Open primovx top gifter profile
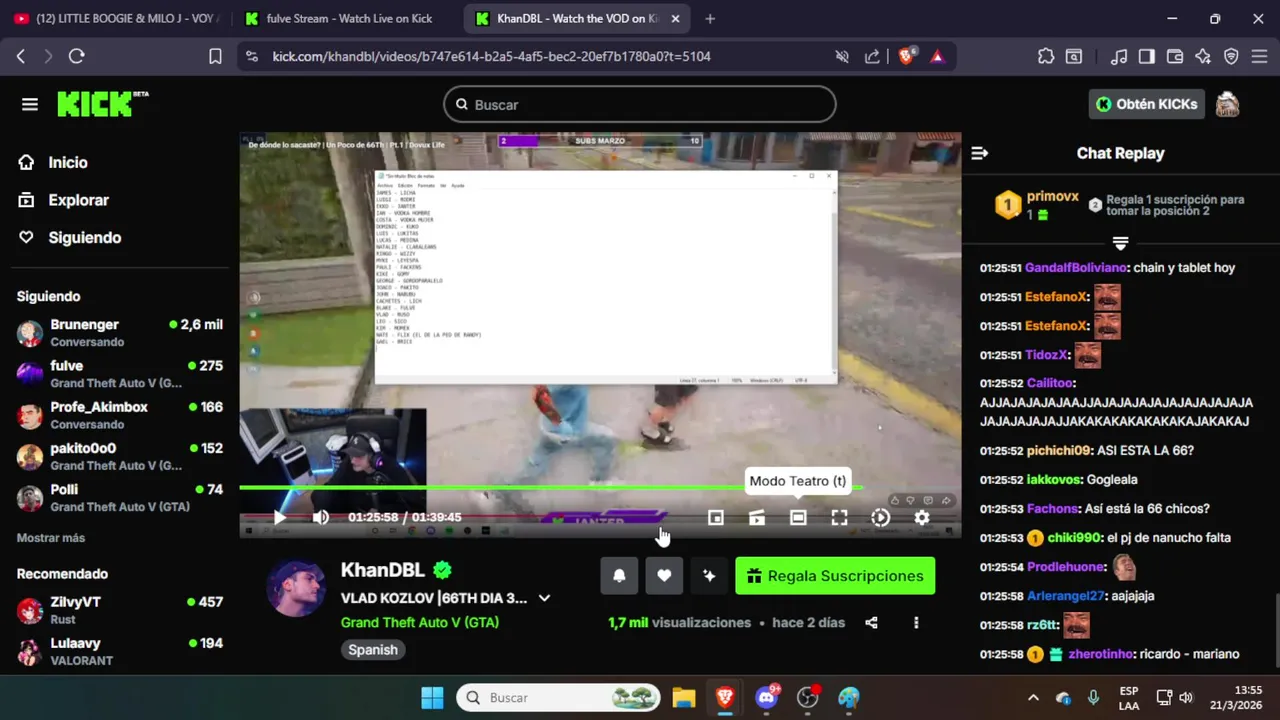The image size is (1280, 720). (1053, 197)
